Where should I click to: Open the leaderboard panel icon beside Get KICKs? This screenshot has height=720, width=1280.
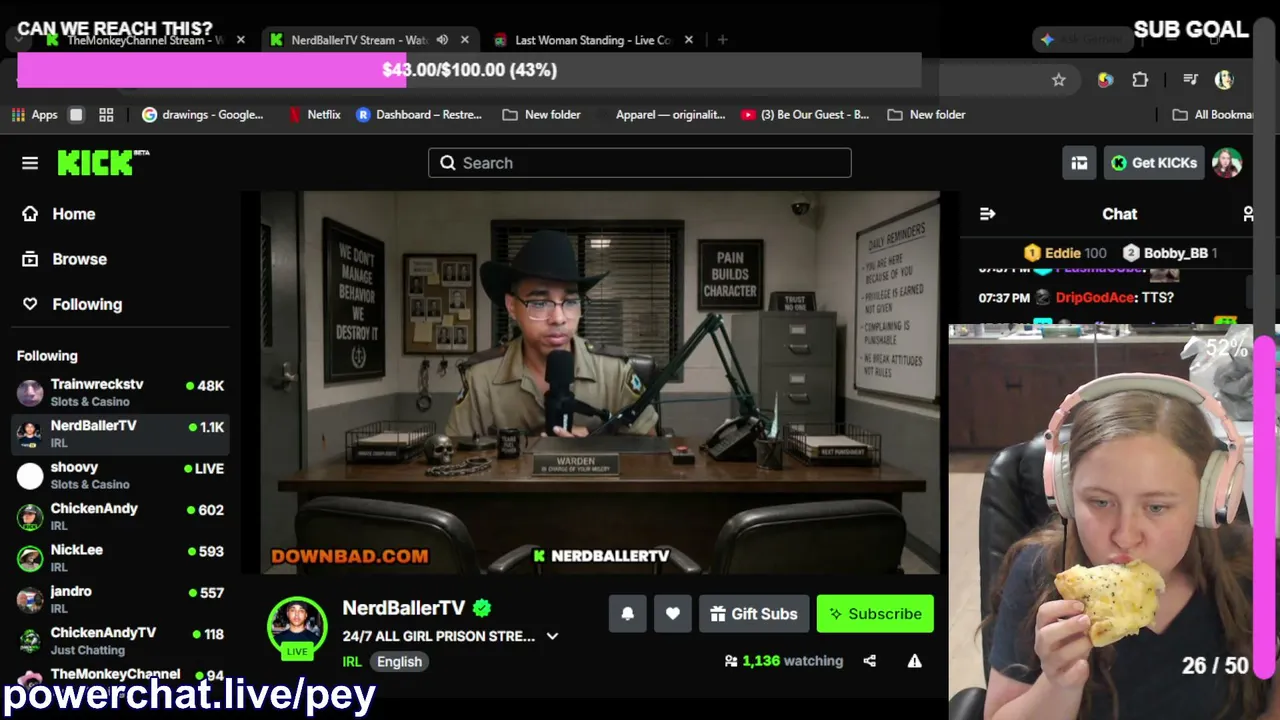coord(1079,163)
